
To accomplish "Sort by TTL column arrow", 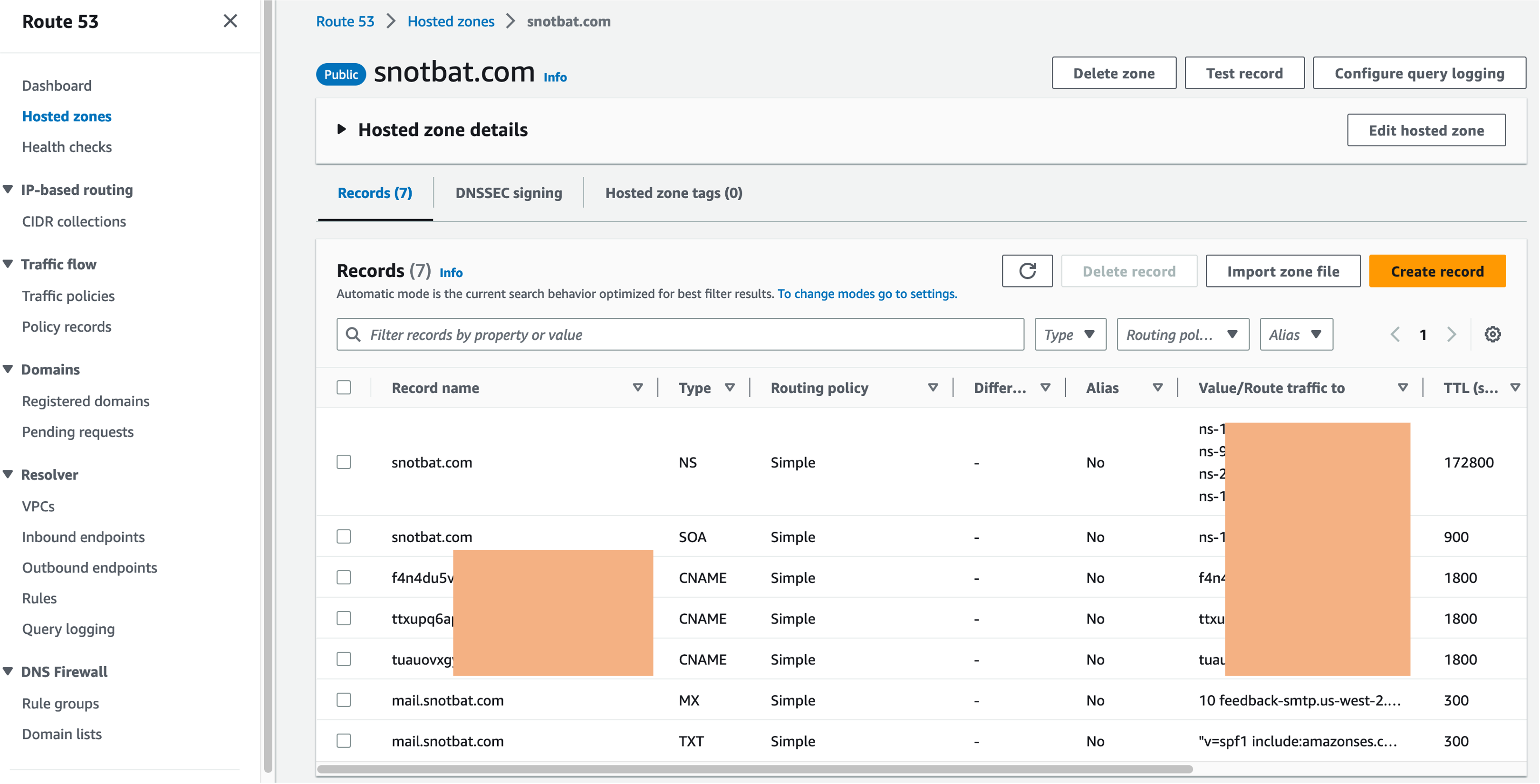I will (x=1515, y=388).
